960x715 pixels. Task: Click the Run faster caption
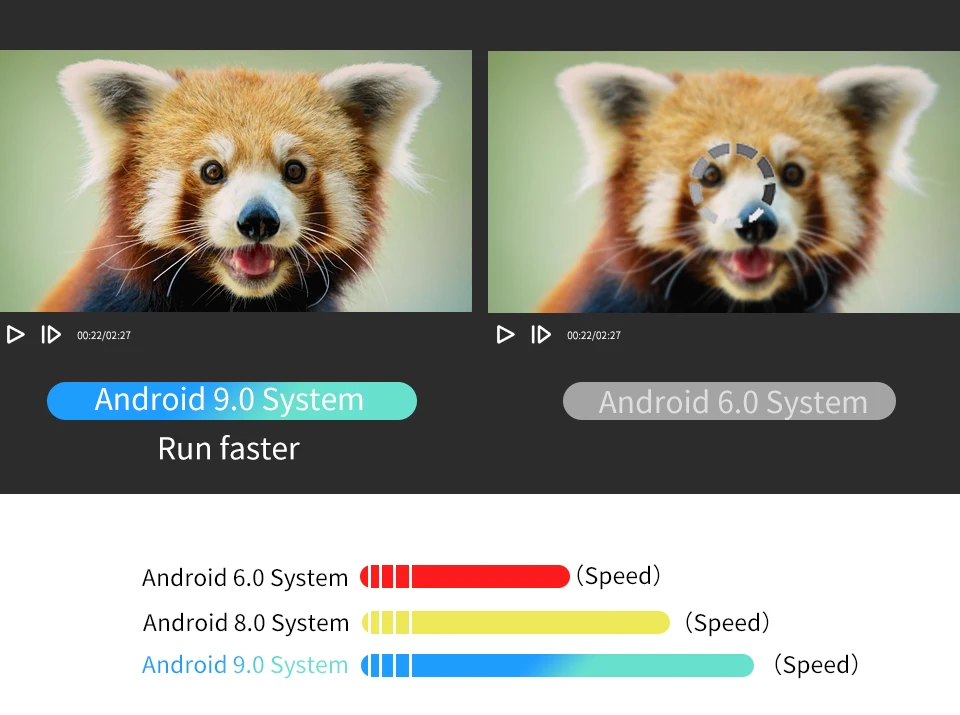[x=229, y=449]
